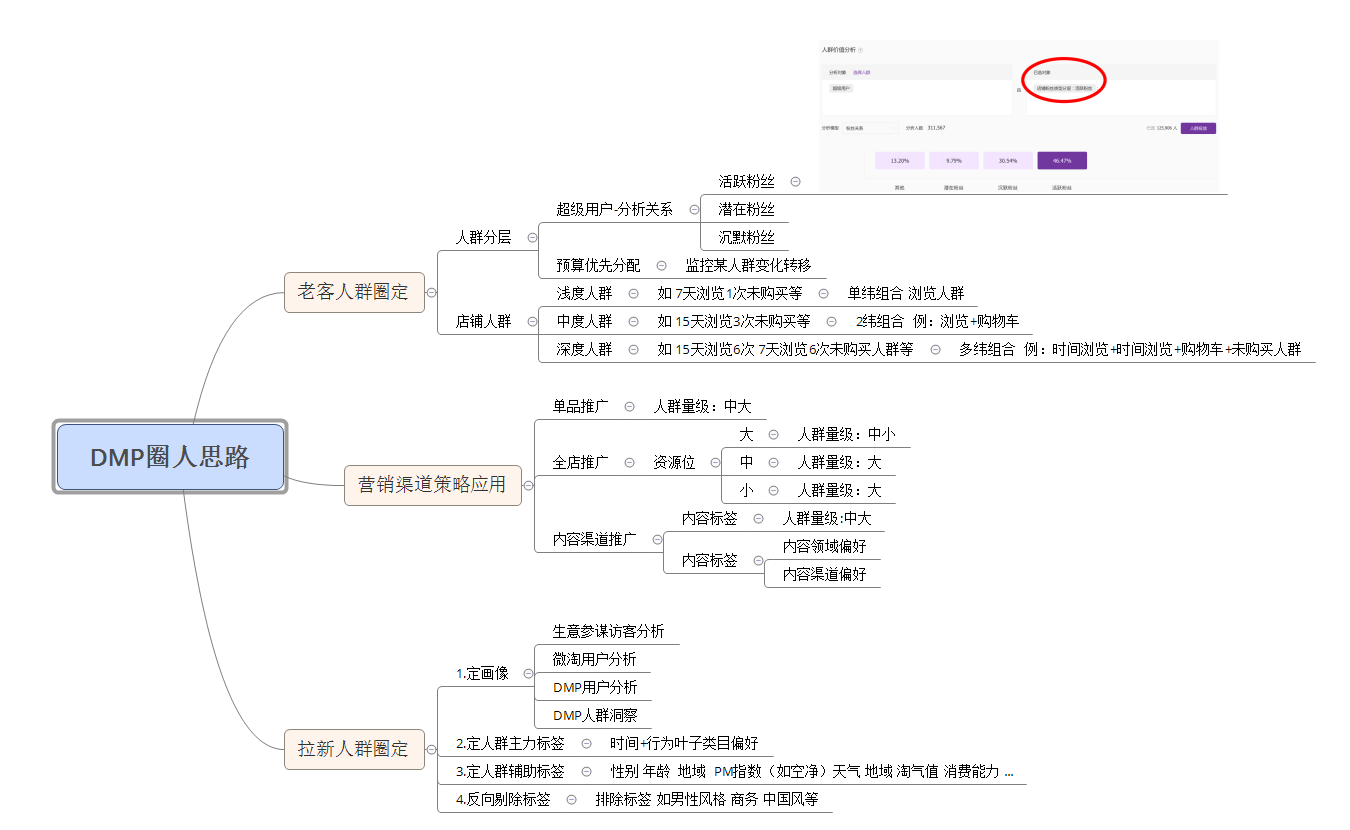Open the 分析模型 dropdown in embedded image
Screen dimensions: 1350x830
[870, 128]
